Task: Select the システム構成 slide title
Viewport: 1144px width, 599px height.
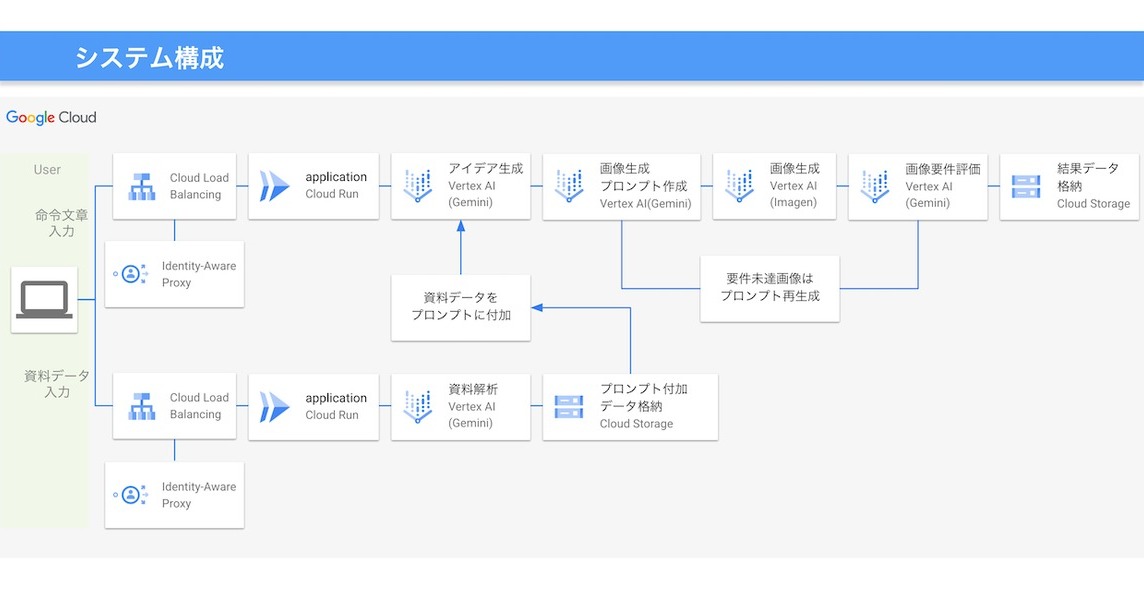Action: (x=149, y=57)
